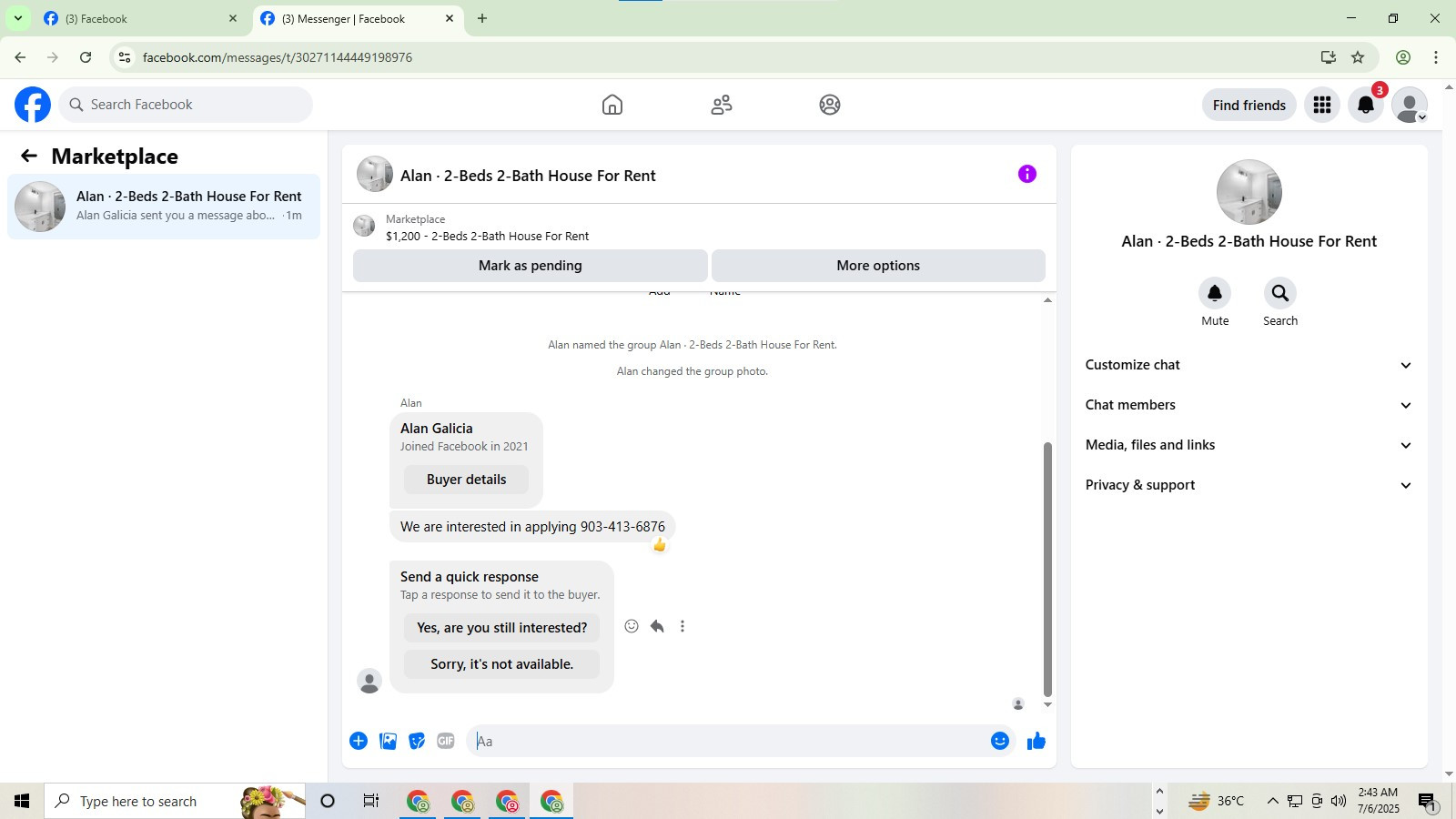The image size is (1456, 819).
Task: Close the Messenger | Facebook tab
Action: [450, 18]
